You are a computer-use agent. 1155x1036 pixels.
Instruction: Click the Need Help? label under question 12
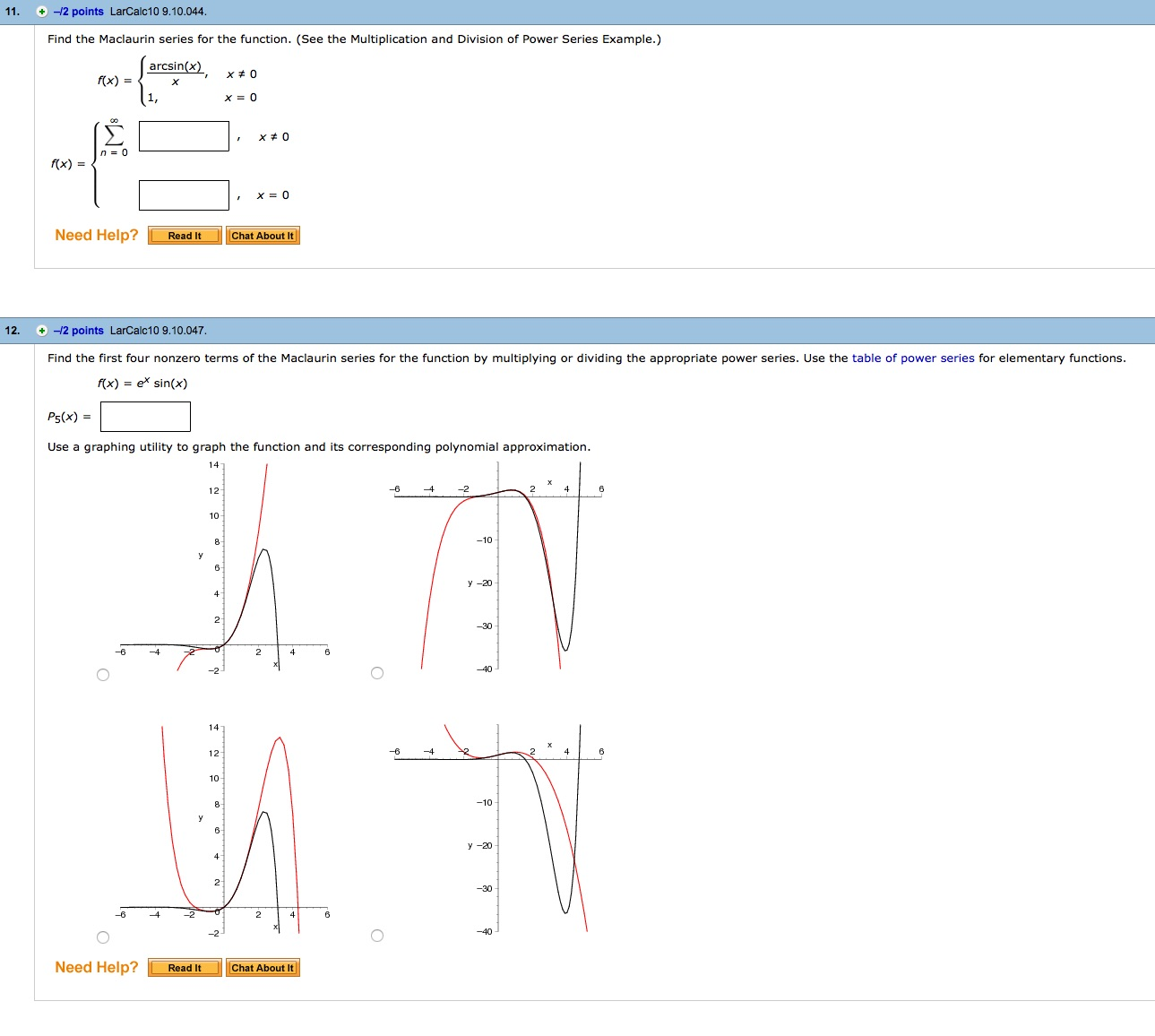(x=96, y=967)
